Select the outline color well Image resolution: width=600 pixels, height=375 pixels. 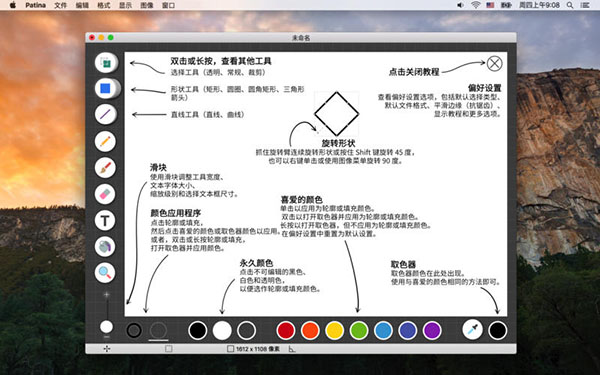click(134, 330)
